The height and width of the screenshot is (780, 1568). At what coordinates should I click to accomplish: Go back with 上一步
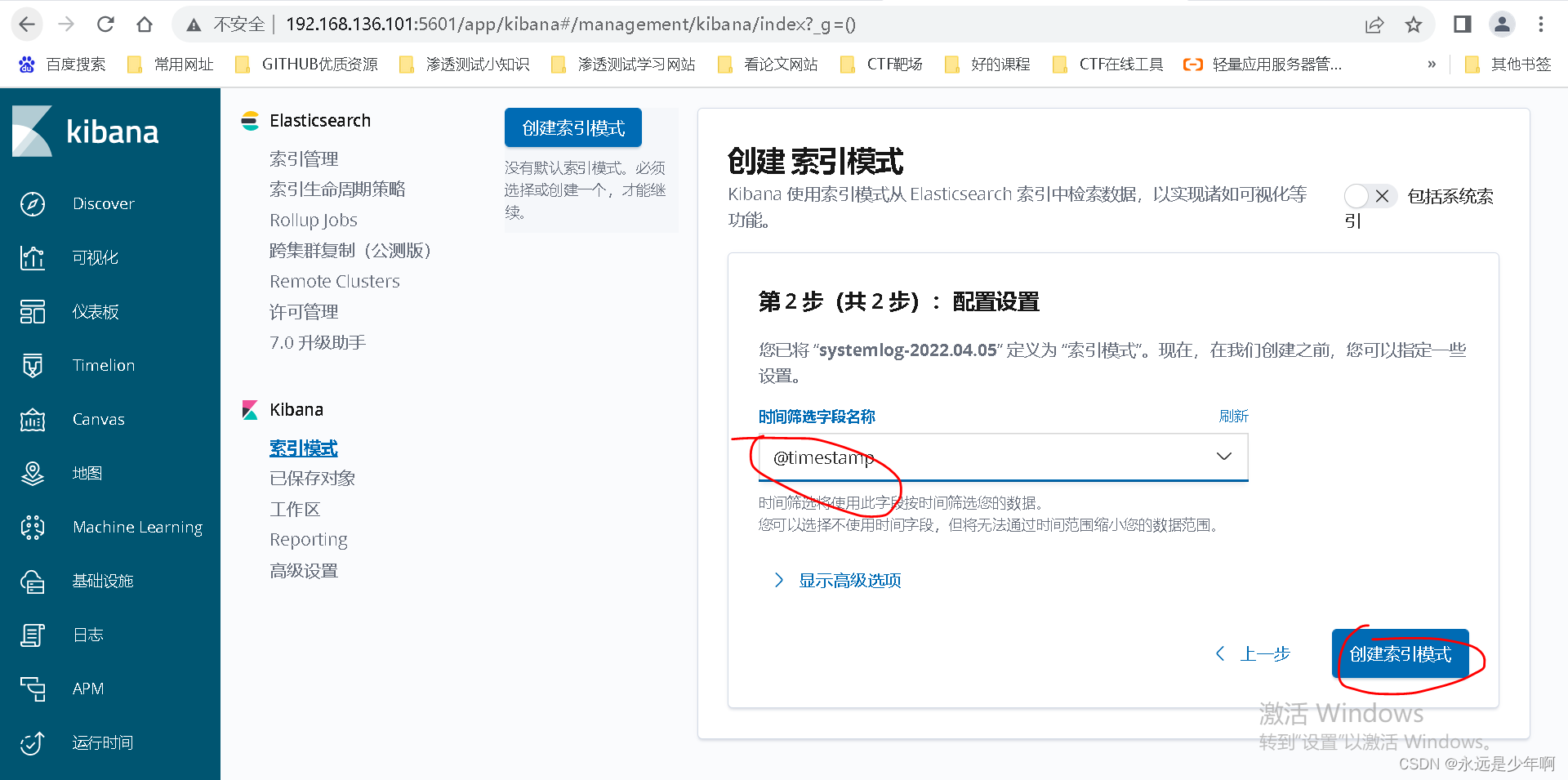pos(1253,653)
